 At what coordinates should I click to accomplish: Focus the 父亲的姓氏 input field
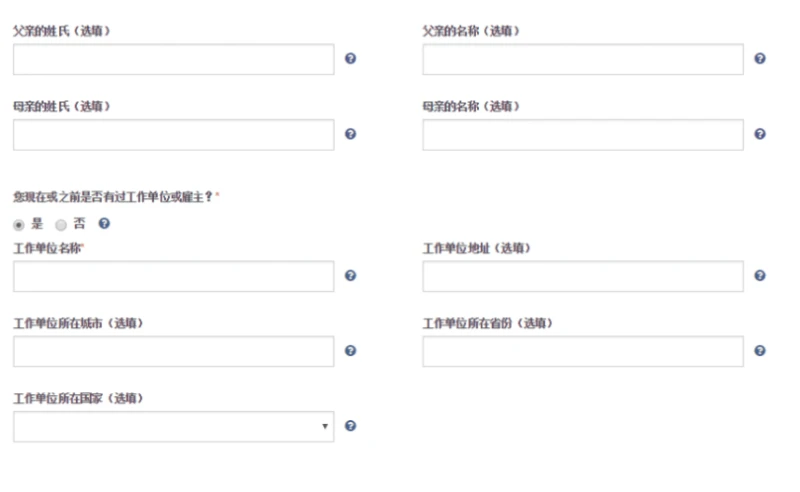point(174,59)
